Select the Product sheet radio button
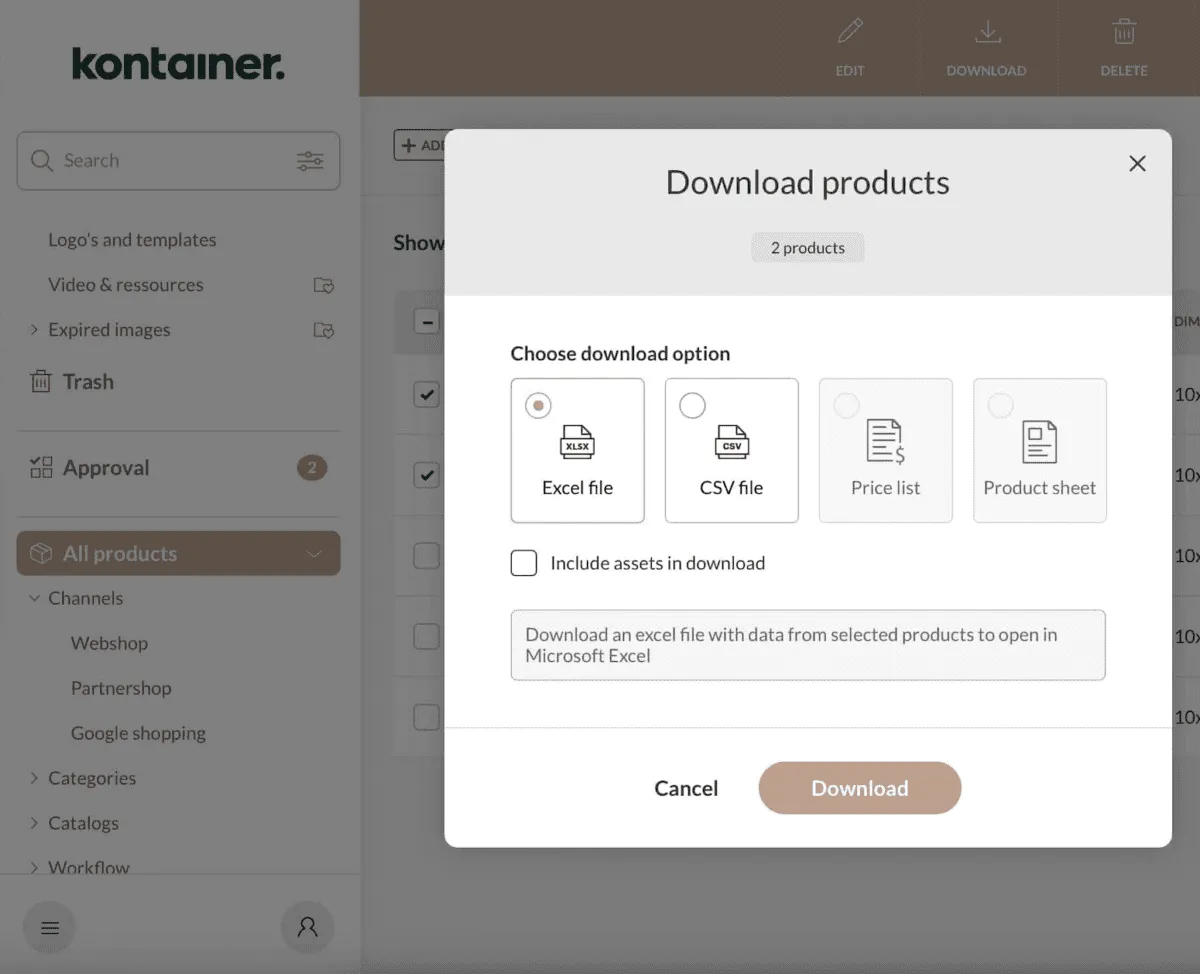Viewport: 1200px width, 974px height. [x=1000, y=405]
